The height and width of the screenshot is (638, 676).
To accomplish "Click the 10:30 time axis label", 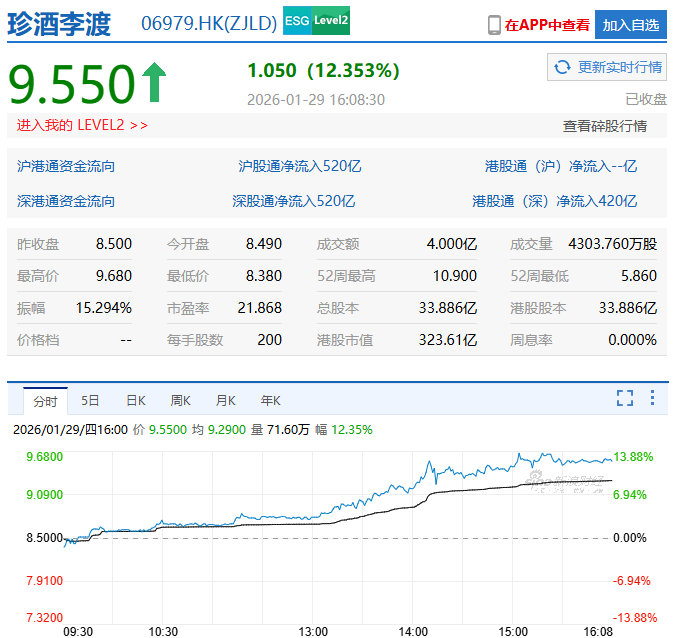I will [x=163, y=632].
